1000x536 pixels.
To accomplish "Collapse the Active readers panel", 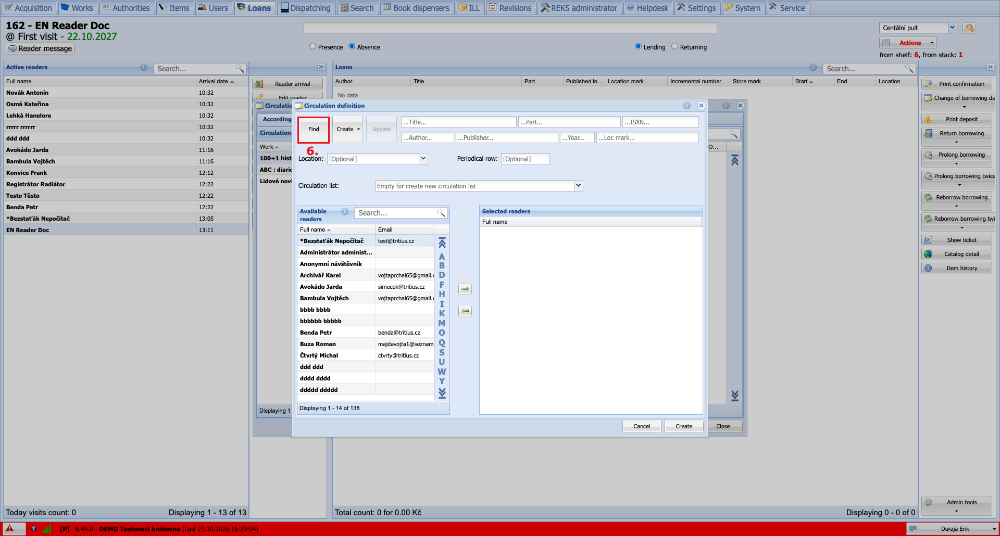I will (320, 67).
